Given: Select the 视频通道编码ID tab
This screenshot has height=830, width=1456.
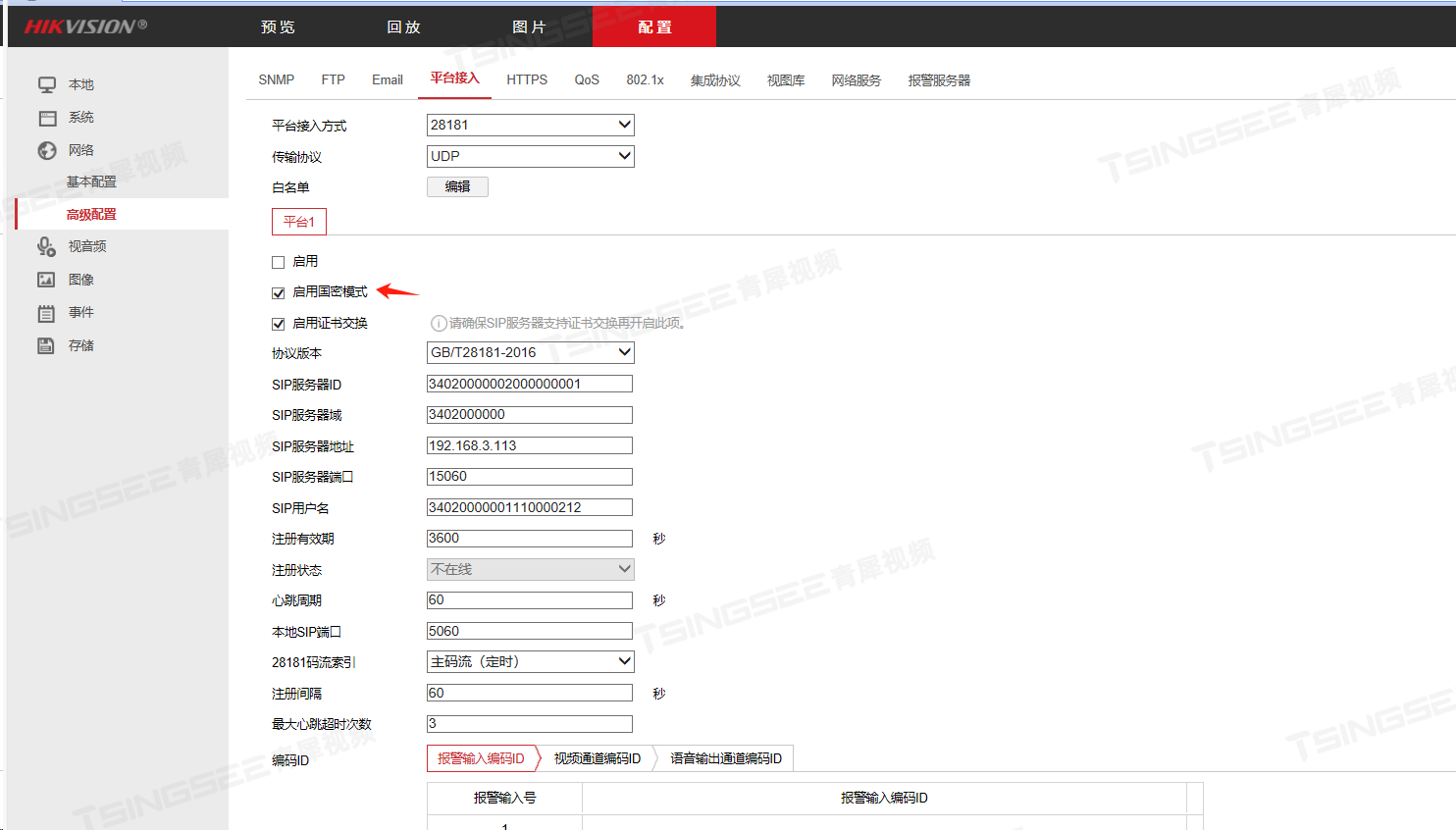Looking at the screenshot, I should [598, 758].
